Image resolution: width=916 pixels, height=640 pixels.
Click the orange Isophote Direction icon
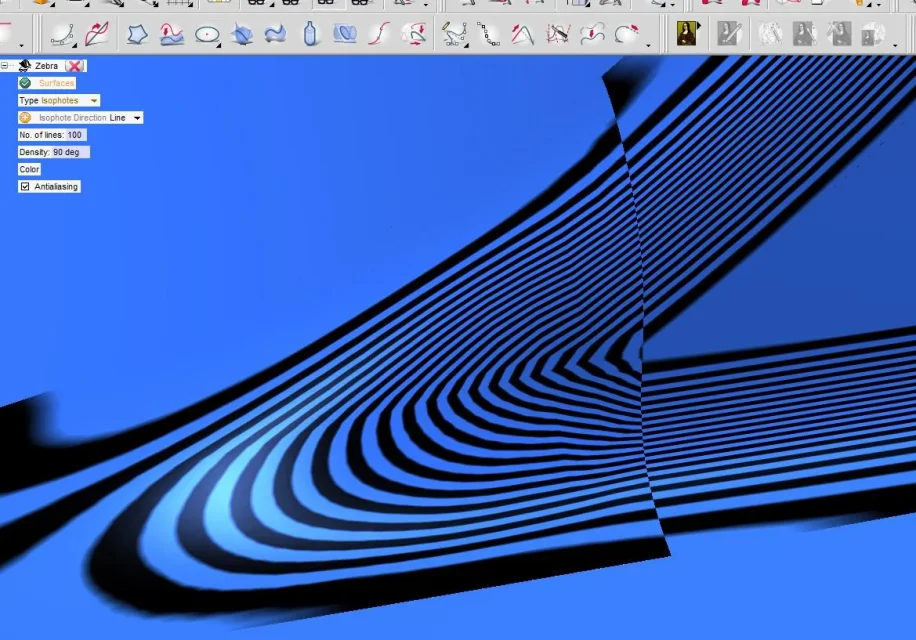pos(25,117)
